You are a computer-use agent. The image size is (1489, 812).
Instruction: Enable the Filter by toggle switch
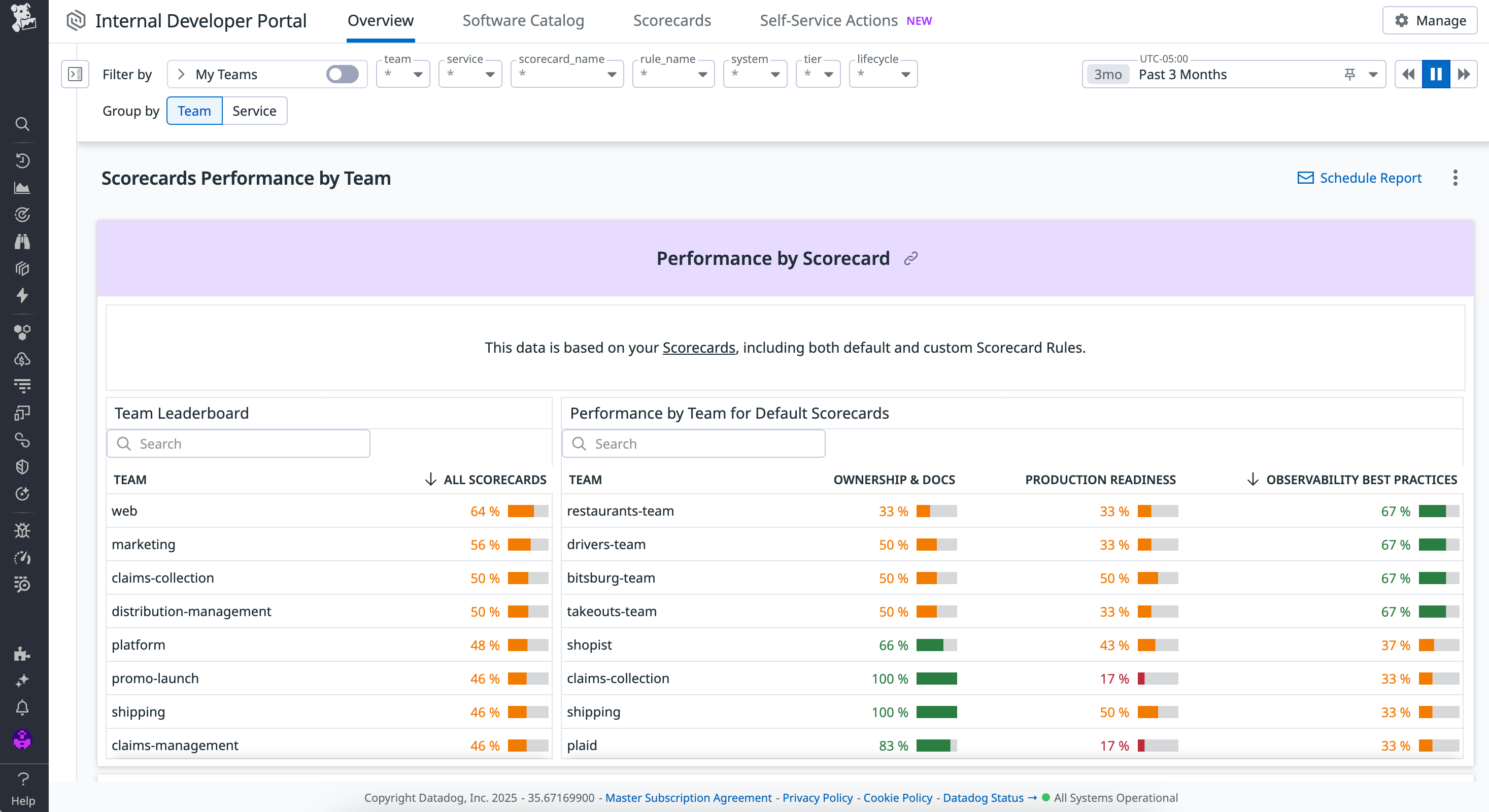[x=343, y=74]
